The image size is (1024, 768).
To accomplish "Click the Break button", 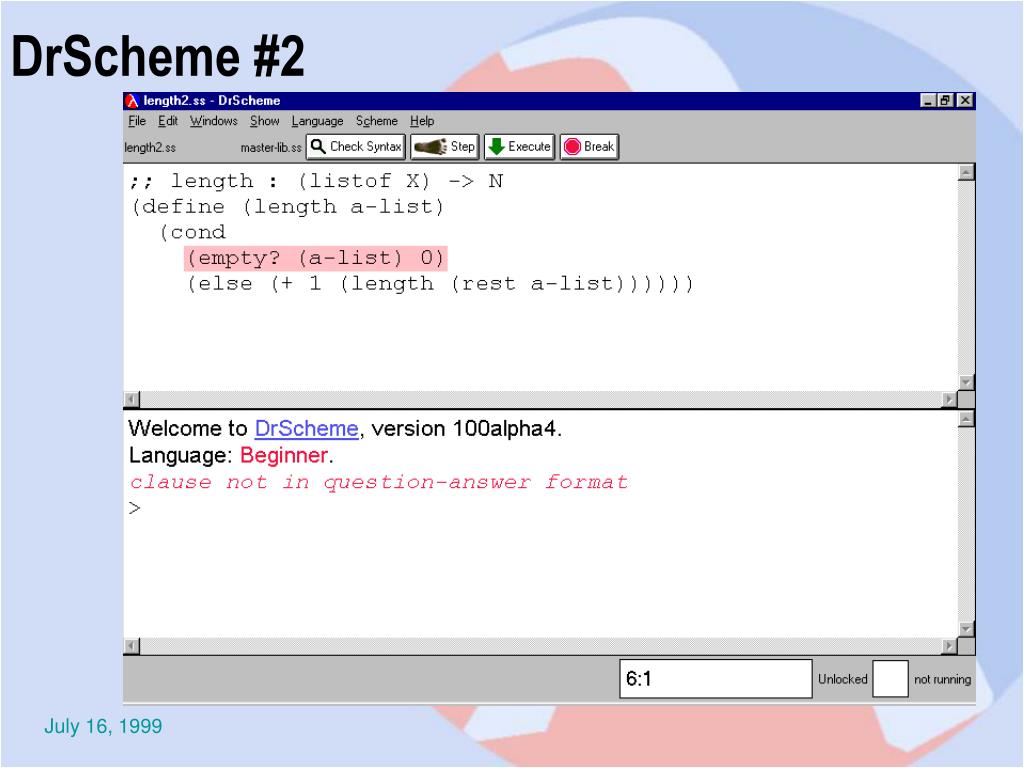I will point(589,146).
